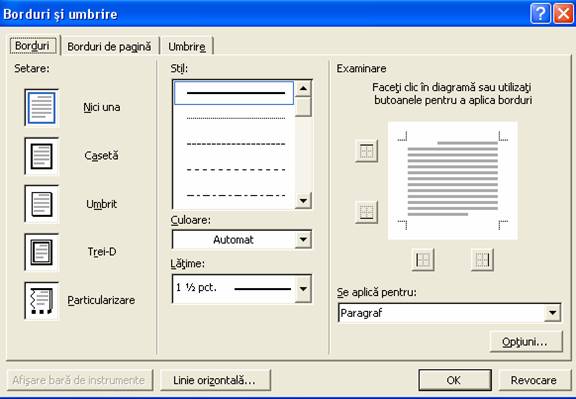Screen dimensions: 576x399
Task: Click the Stil list scroll up arrow
Action: tap(303, 89)
